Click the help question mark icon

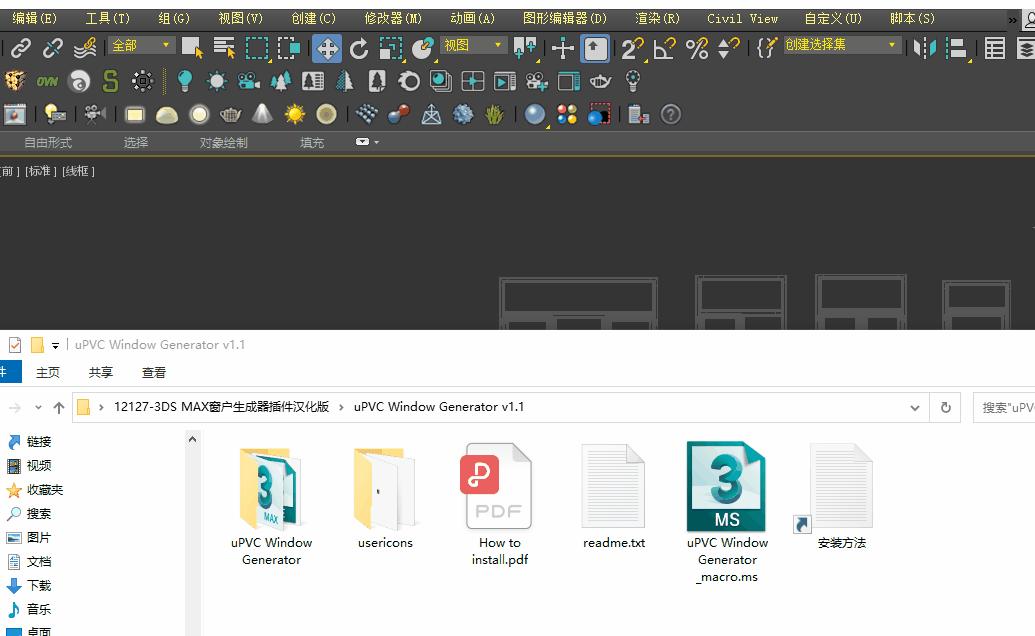pos(668,112)
